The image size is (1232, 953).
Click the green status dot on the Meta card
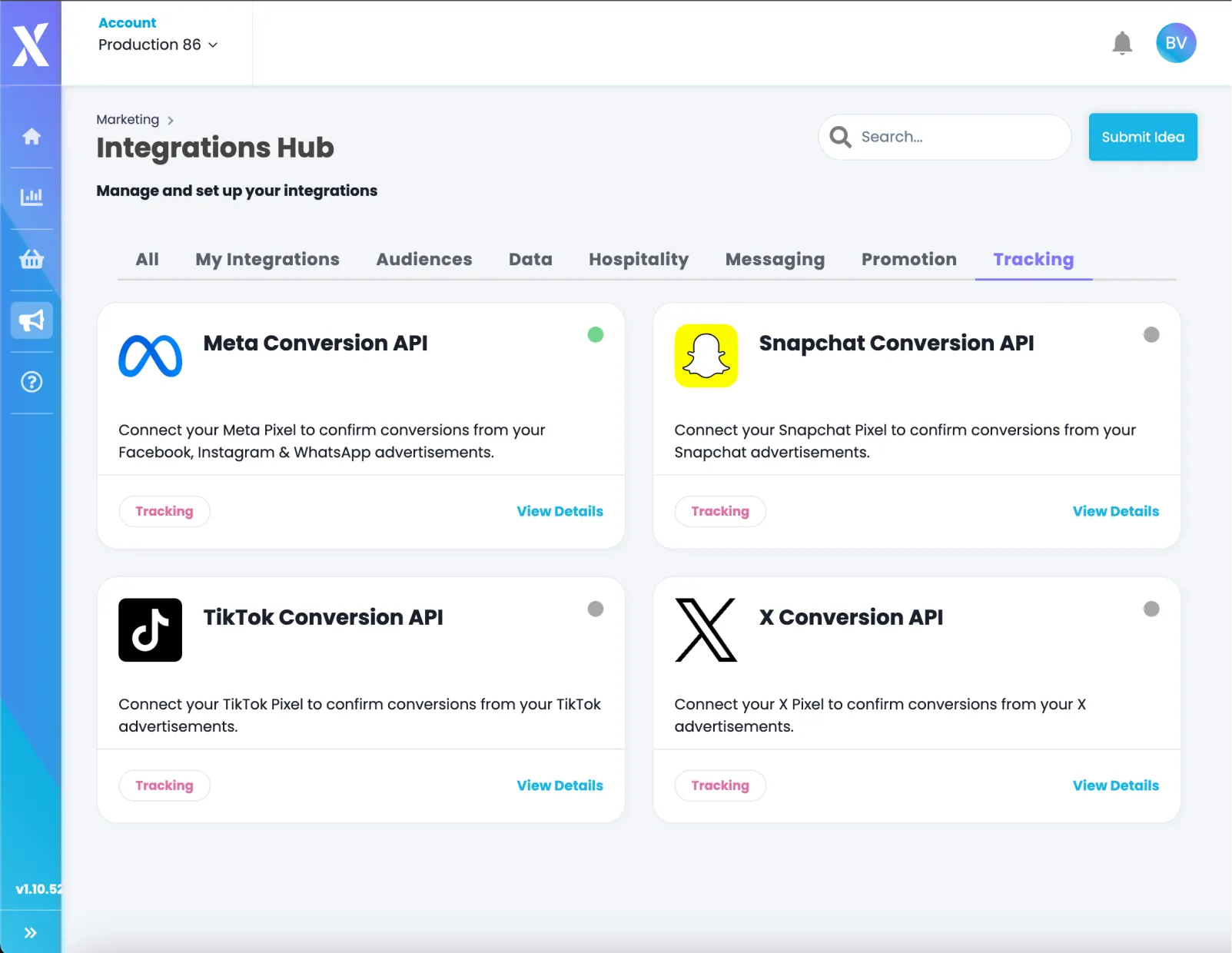596,334
